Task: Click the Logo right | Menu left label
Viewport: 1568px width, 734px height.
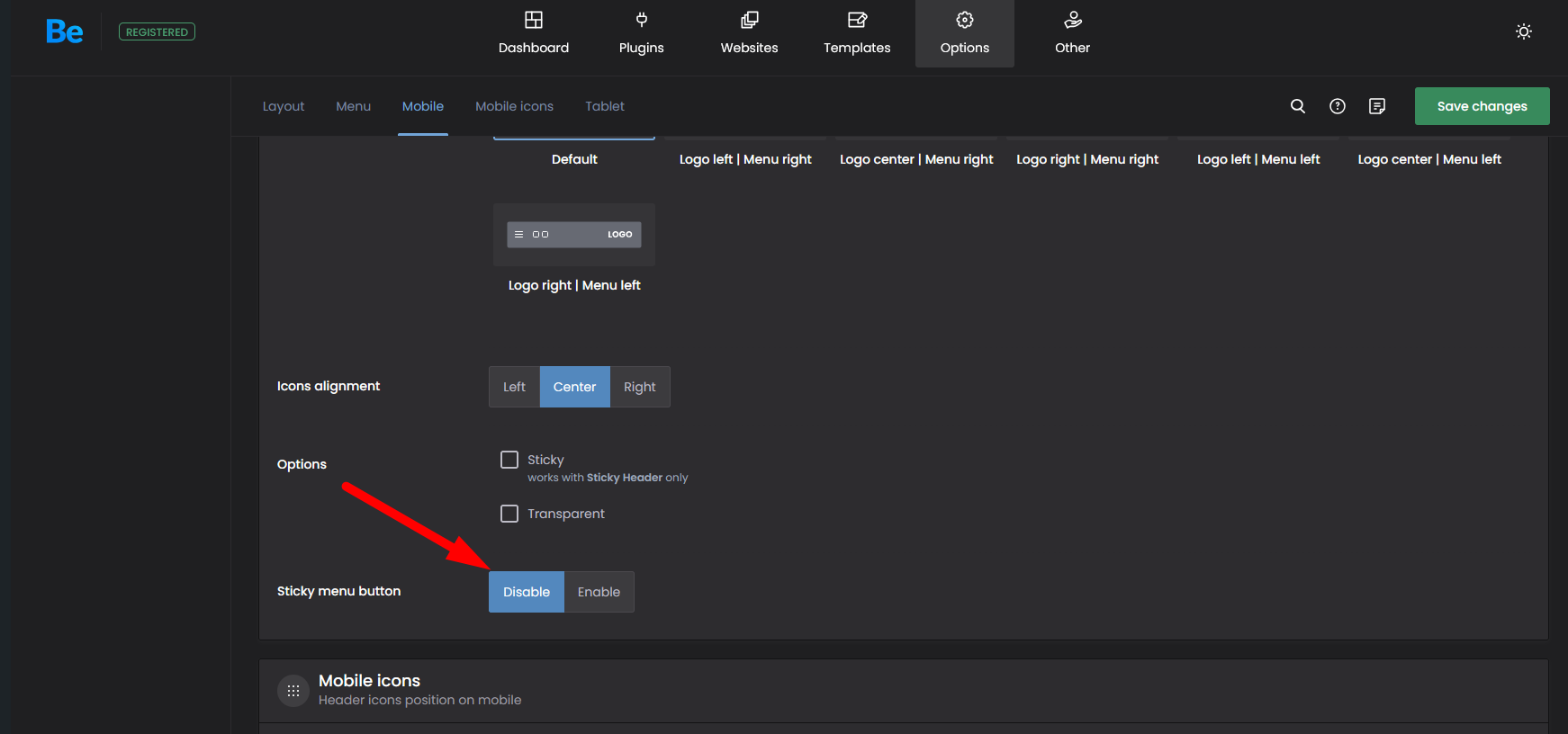Action: (574, 285)
